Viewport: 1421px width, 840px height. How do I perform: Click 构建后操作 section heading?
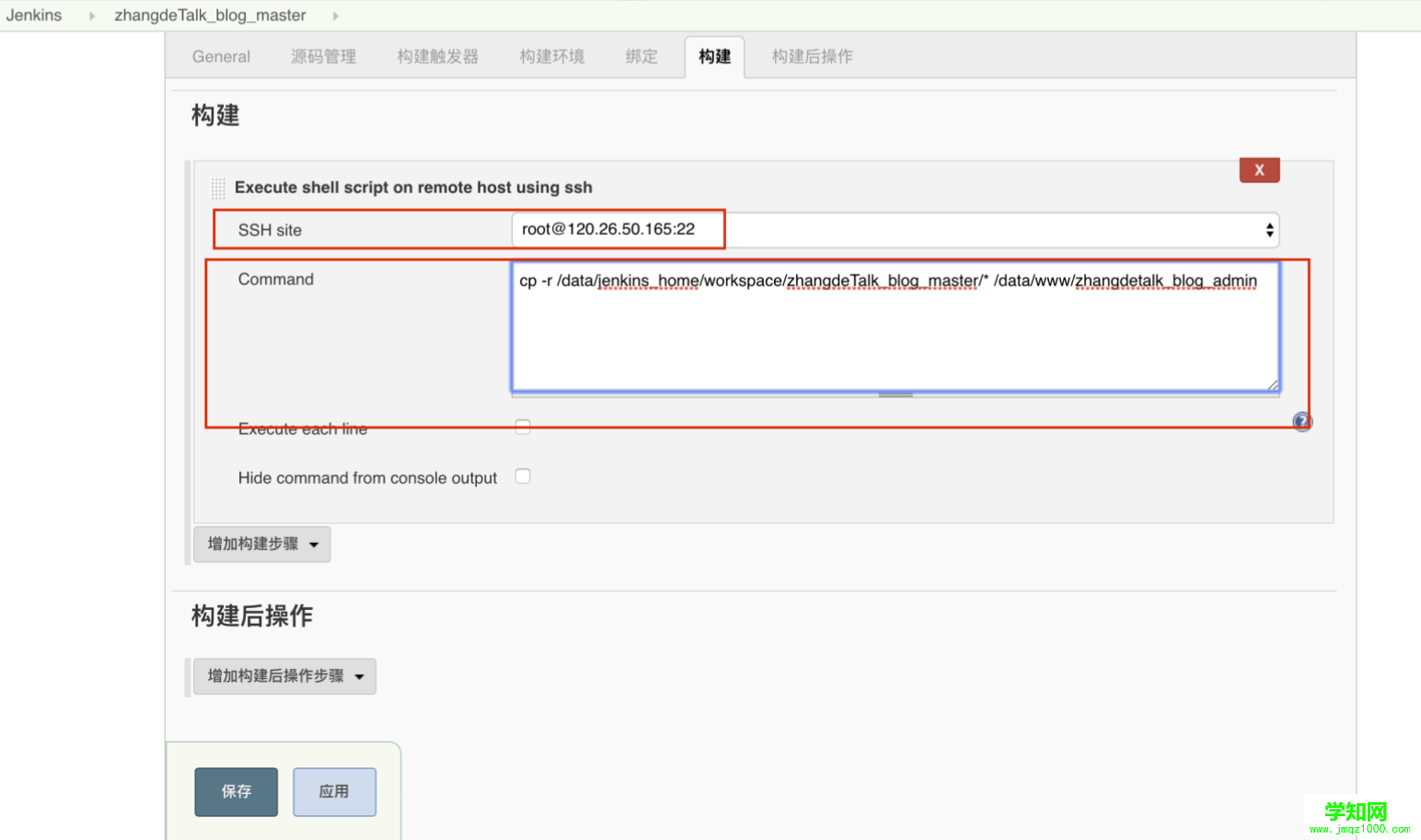252,616
